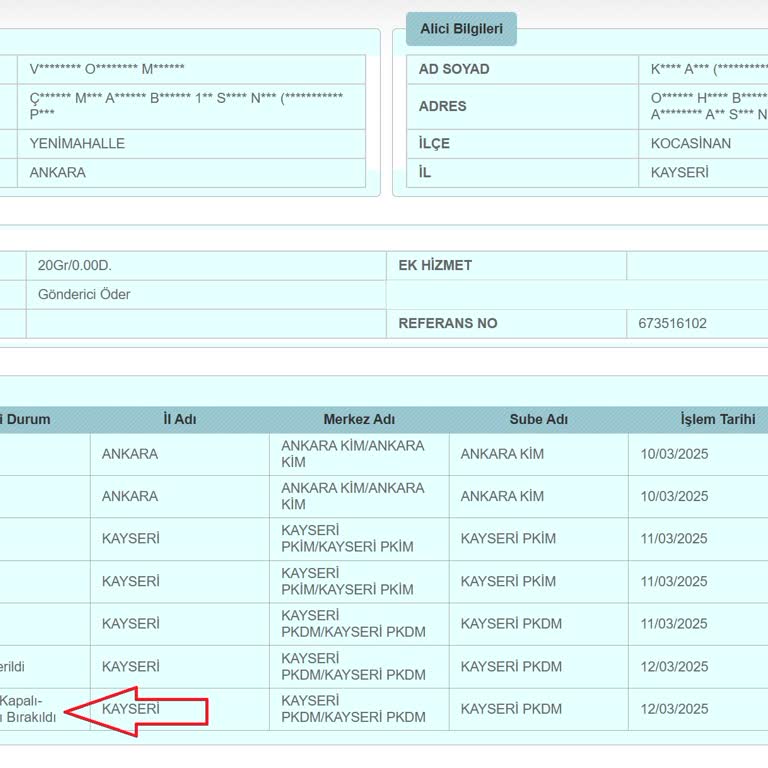Select the masked sender address starting with Ç******
768x768 pixels.
coord(186,106)
